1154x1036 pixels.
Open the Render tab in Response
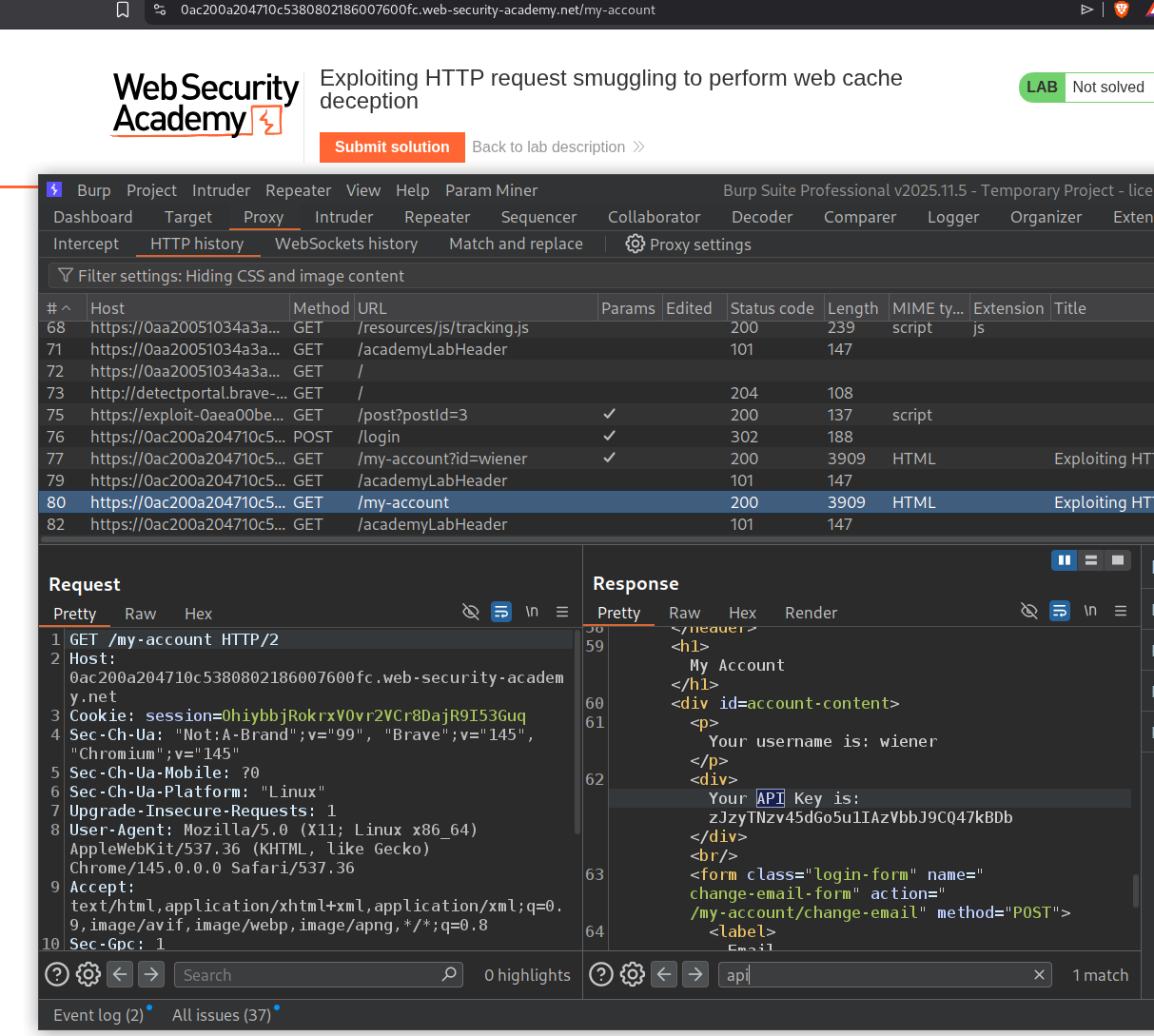pos(811,613)
